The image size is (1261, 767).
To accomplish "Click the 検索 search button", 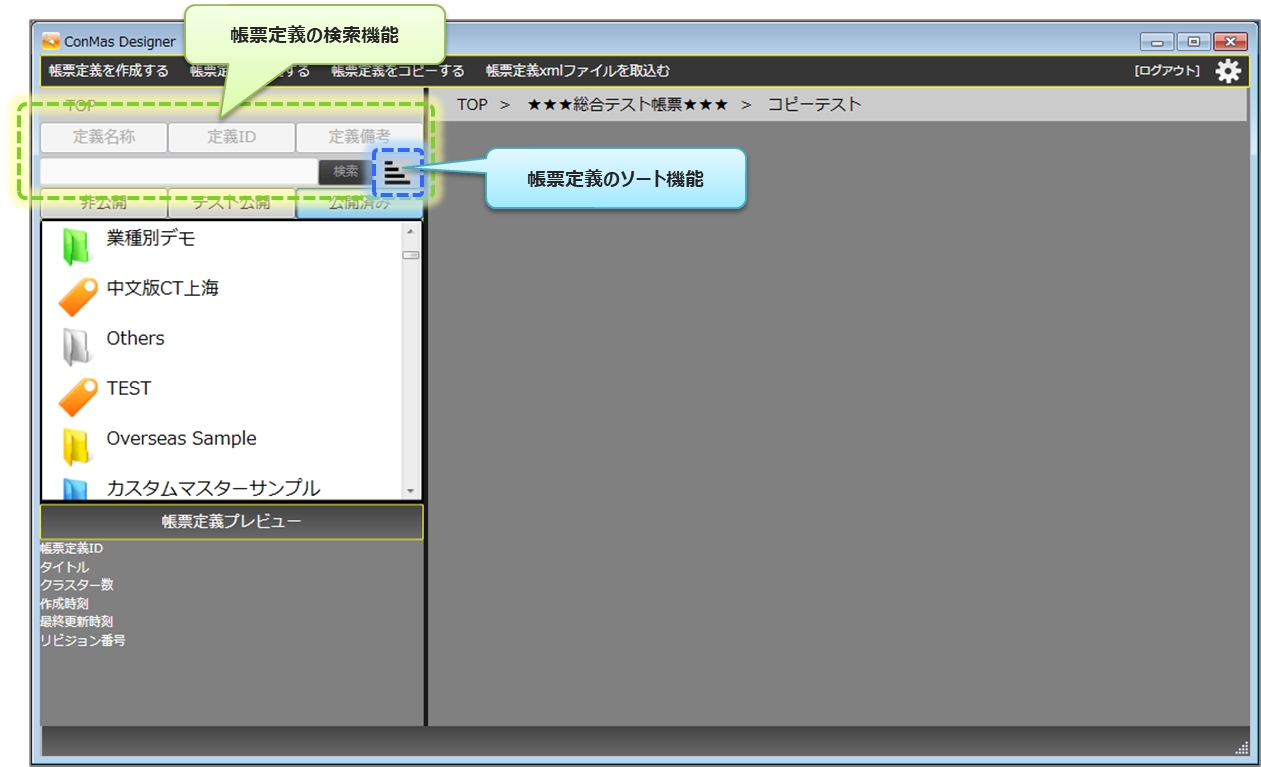I will [x=345, y=172].
